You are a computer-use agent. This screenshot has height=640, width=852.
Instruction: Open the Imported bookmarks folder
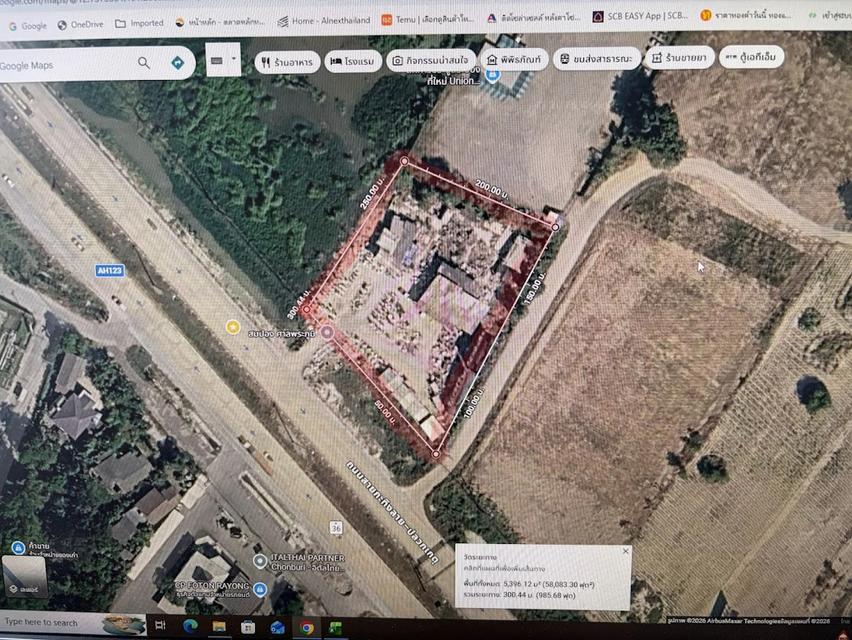[139, 23]
